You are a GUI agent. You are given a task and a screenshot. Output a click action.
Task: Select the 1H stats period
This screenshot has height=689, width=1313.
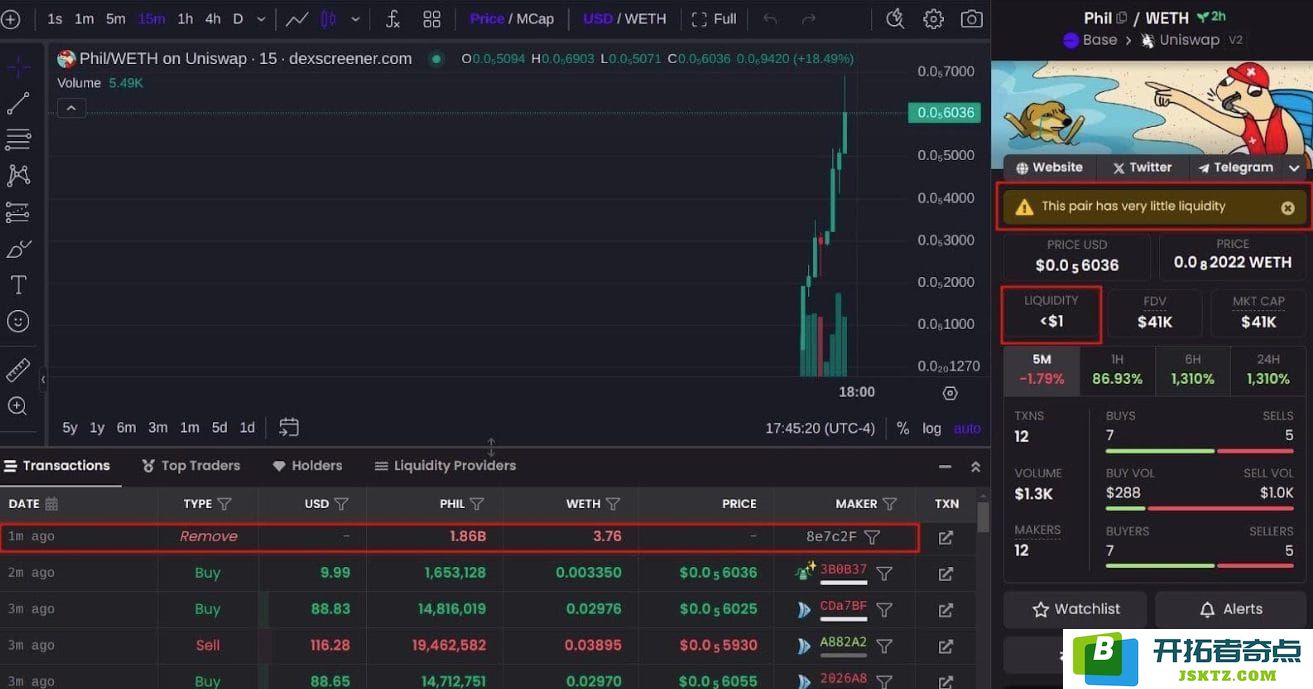(x=1118, y=370)
